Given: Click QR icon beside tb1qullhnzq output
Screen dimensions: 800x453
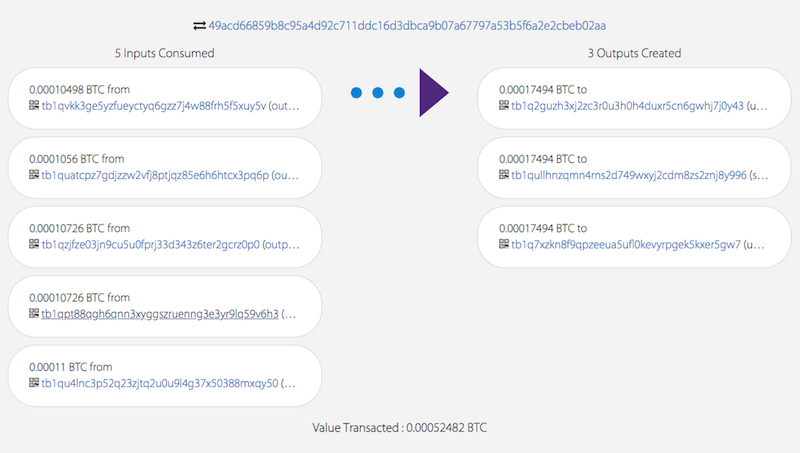Looking at the screenshot, I should (x=504, y=174).
